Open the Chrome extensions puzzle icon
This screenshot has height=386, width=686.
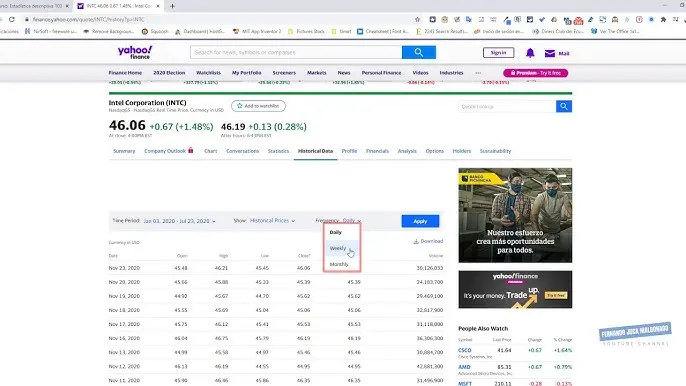[x=663, y=20]
